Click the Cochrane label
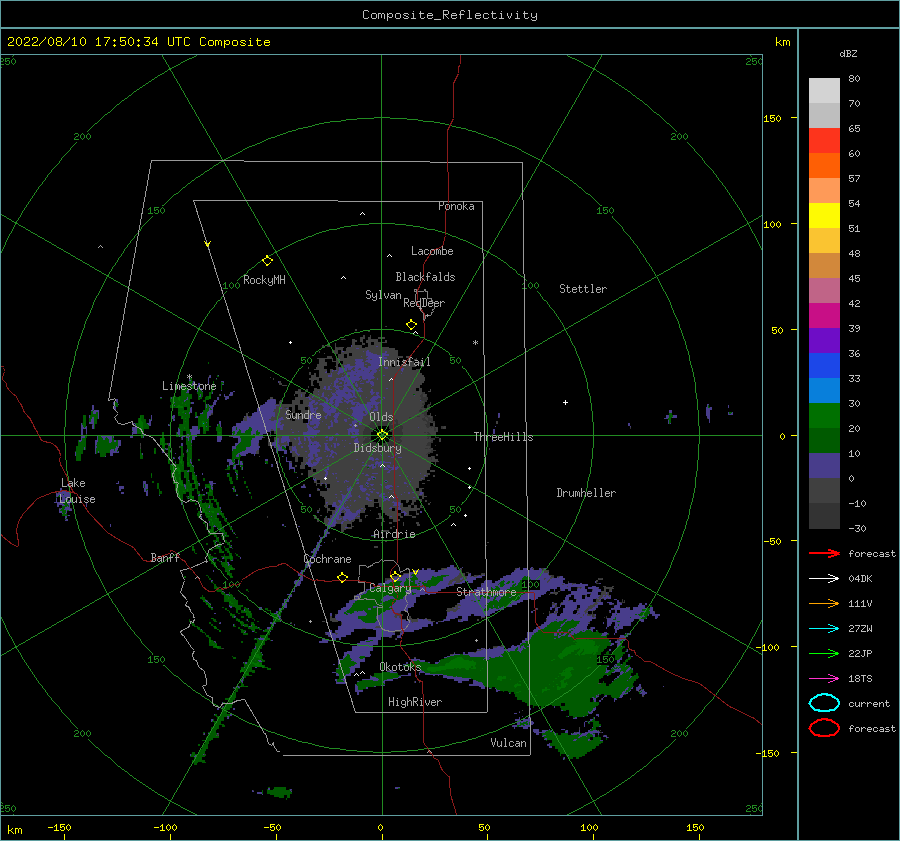The width and height of the screenshot is (900, 841). coord(327,559)
